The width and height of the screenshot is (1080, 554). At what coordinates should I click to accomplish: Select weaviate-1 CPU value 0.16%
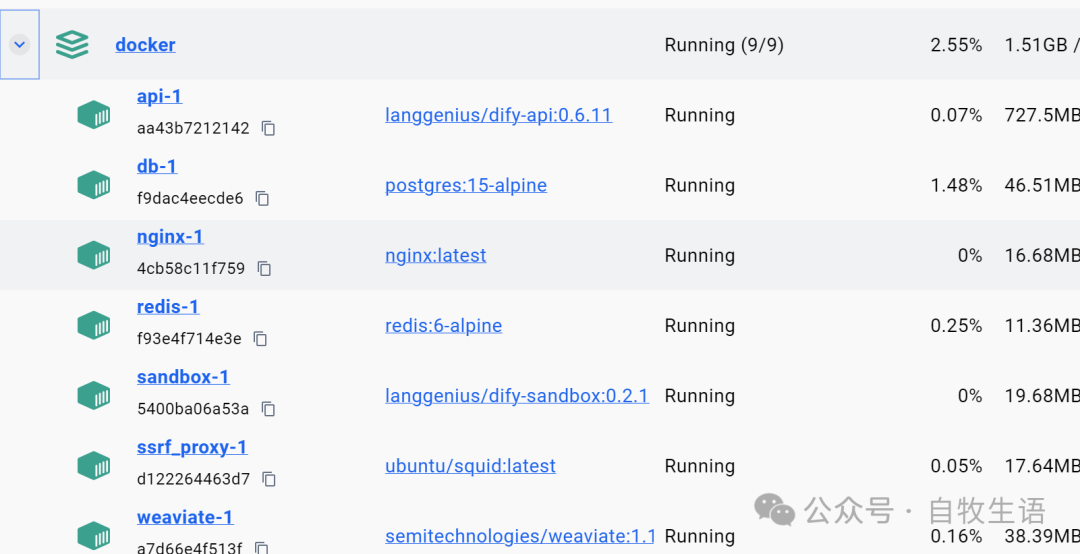pos(956,537)
